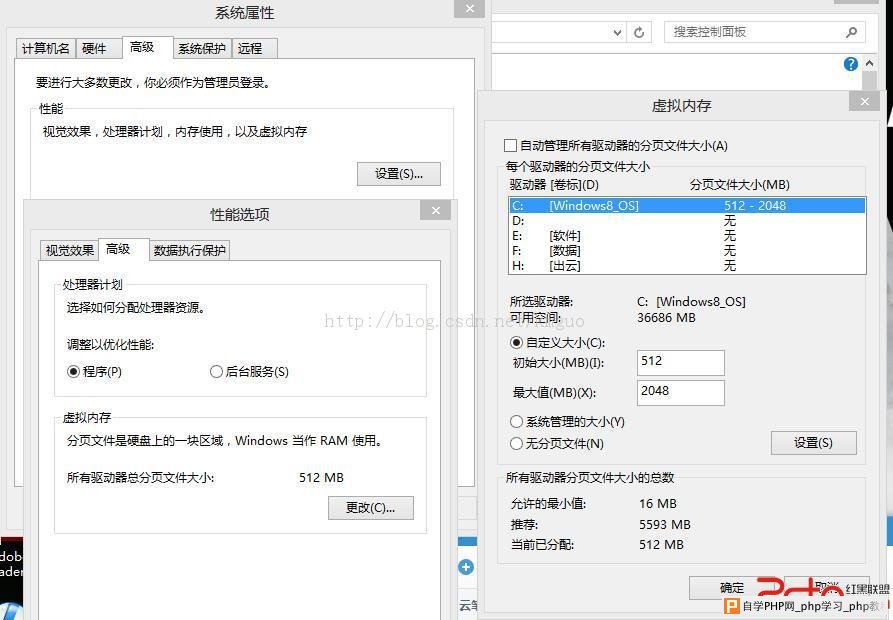
Task: Switch to 远程 tab in 系统属性
Action: (x=255, y=48)
